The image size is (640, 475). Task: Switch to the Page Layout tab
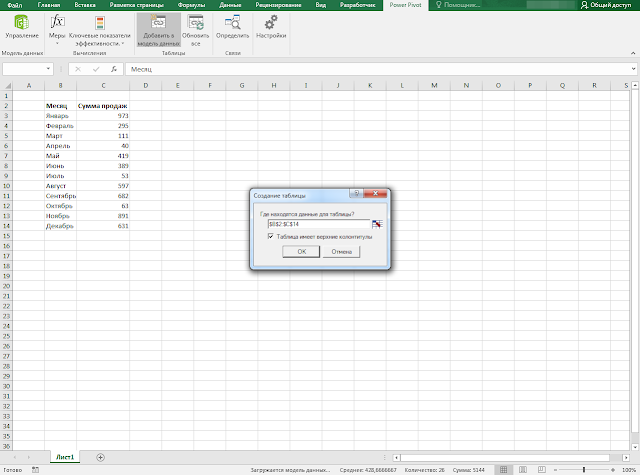pyautogui.click(x=136, y=5)
